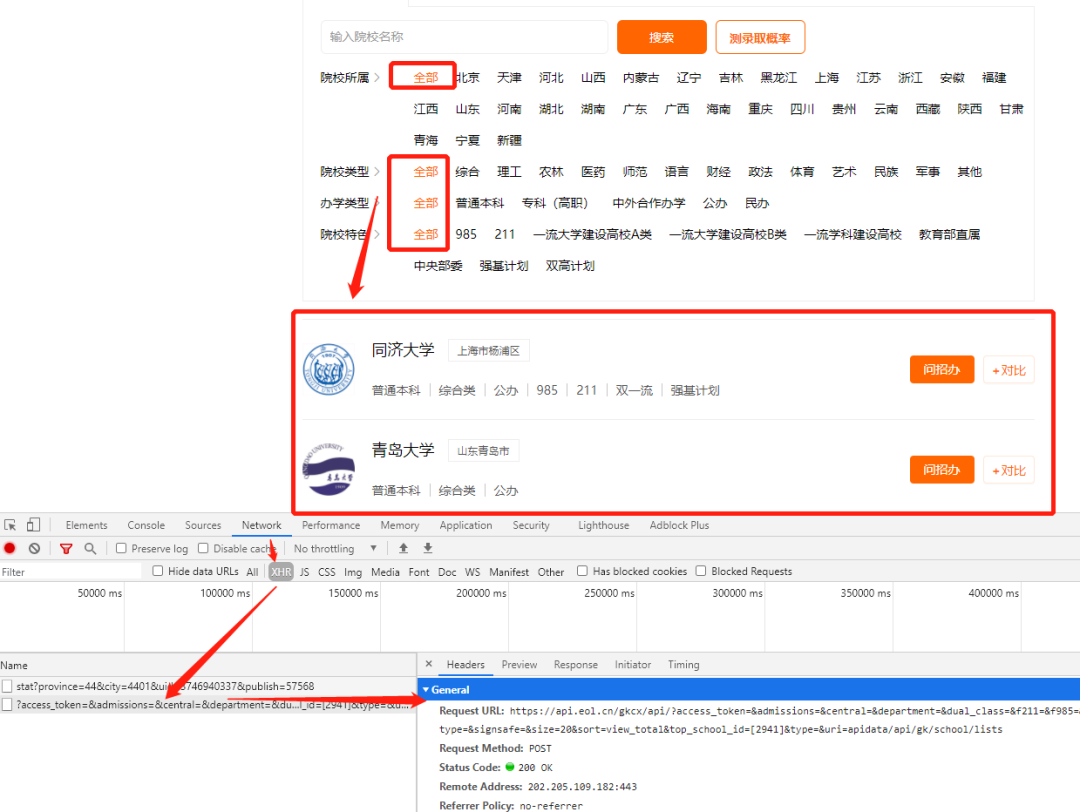Tick the checkbox beside ?access_token= request
The height and width of the screenshot is (812, 1080).
coord(7,705)
